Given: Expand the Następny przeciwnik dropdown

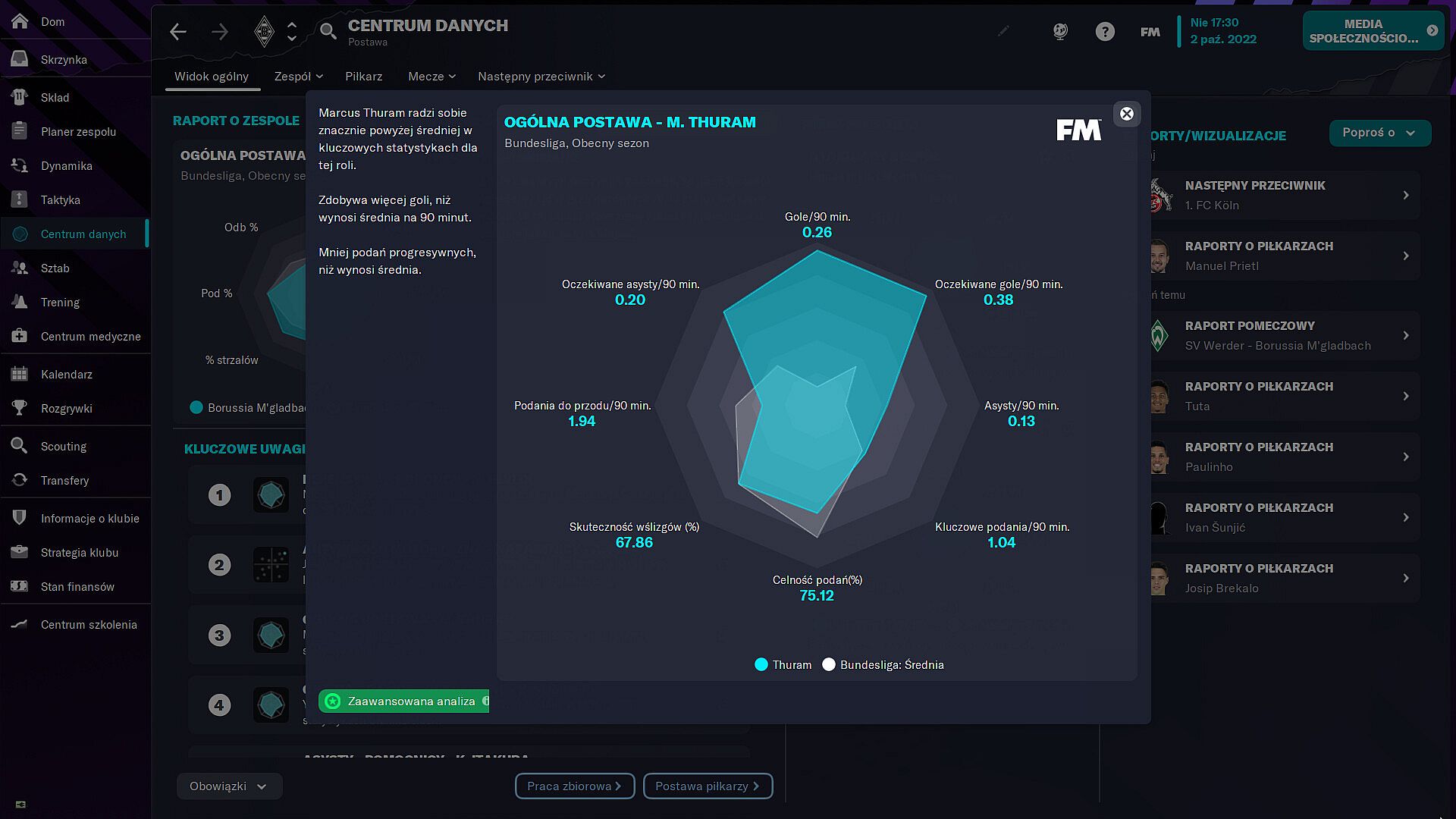Looking at the screenshot, I should pyautogui.click(x=541, y=77).
